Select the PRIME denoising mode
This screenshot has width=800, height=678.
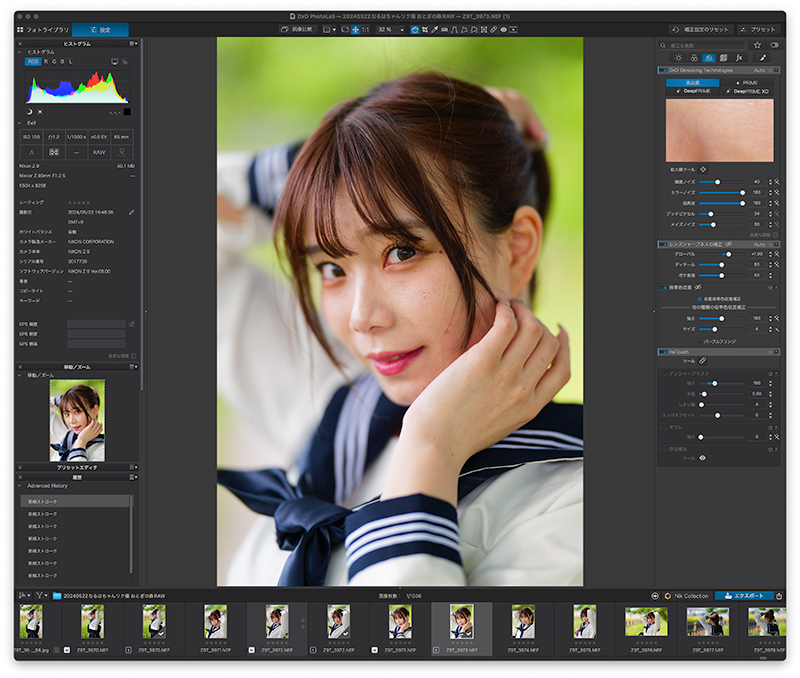[747, 83]
